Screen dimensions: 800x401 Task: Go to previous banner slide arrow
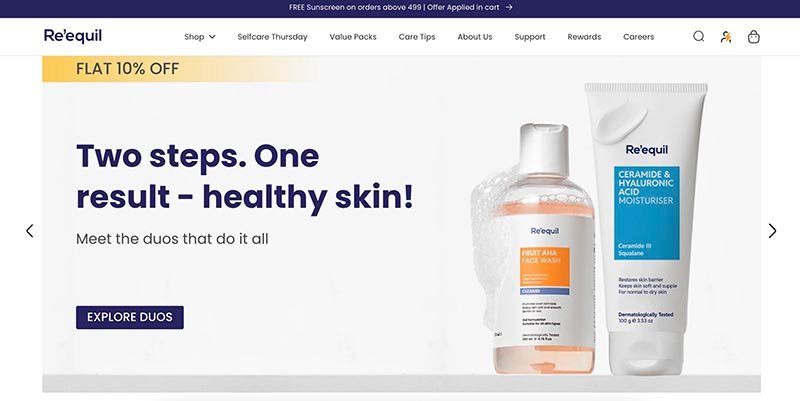tap(30, 231)
